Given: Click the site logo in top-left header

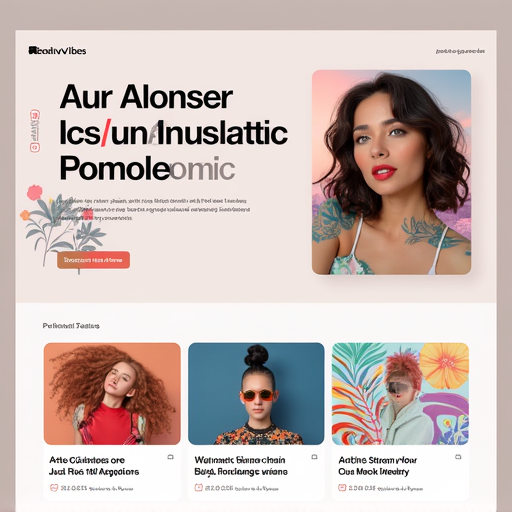Looking at the screenshot, I should click(x=57, y=51).
